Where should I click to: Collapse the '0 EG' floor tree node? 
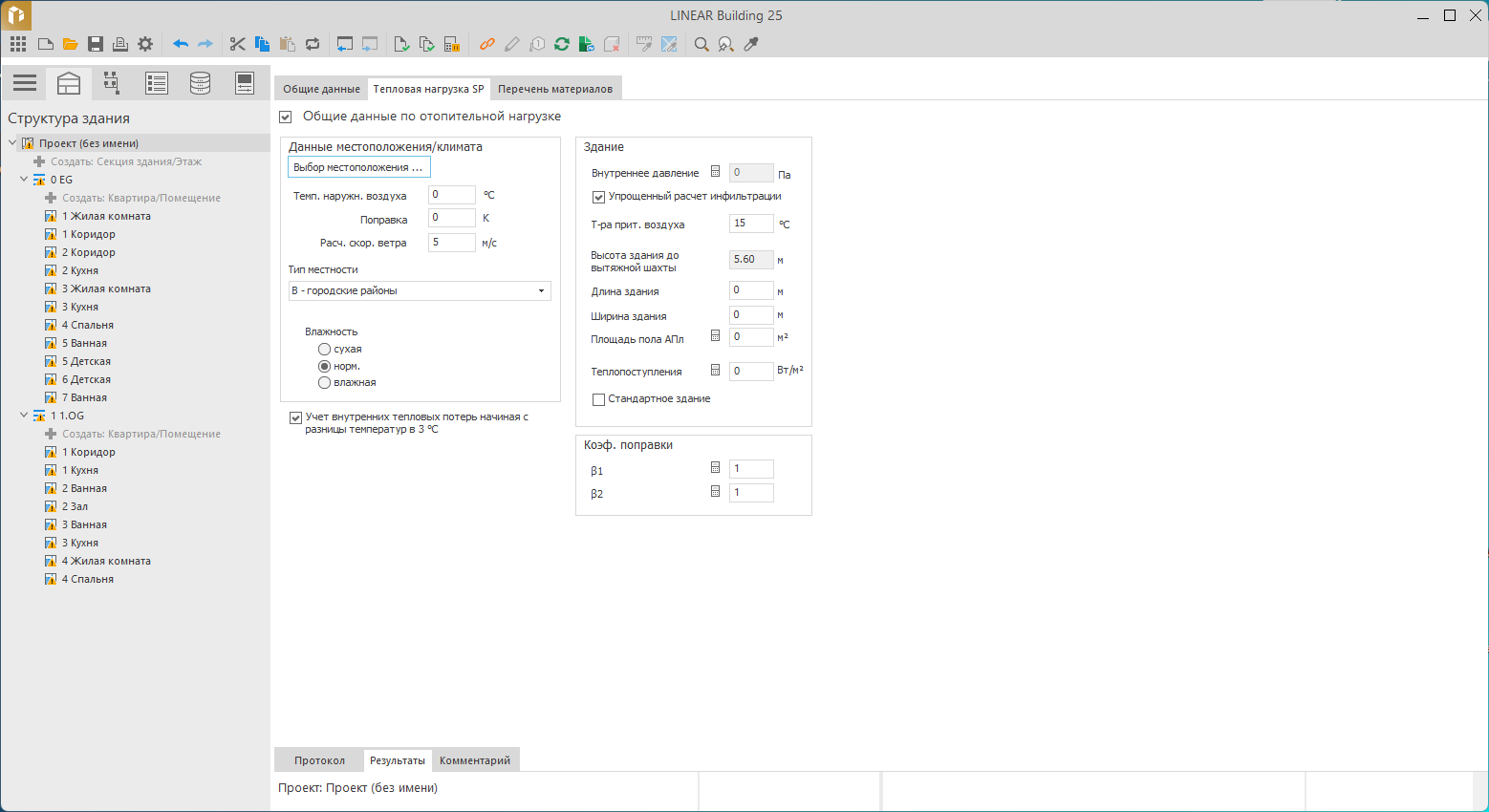24,180
